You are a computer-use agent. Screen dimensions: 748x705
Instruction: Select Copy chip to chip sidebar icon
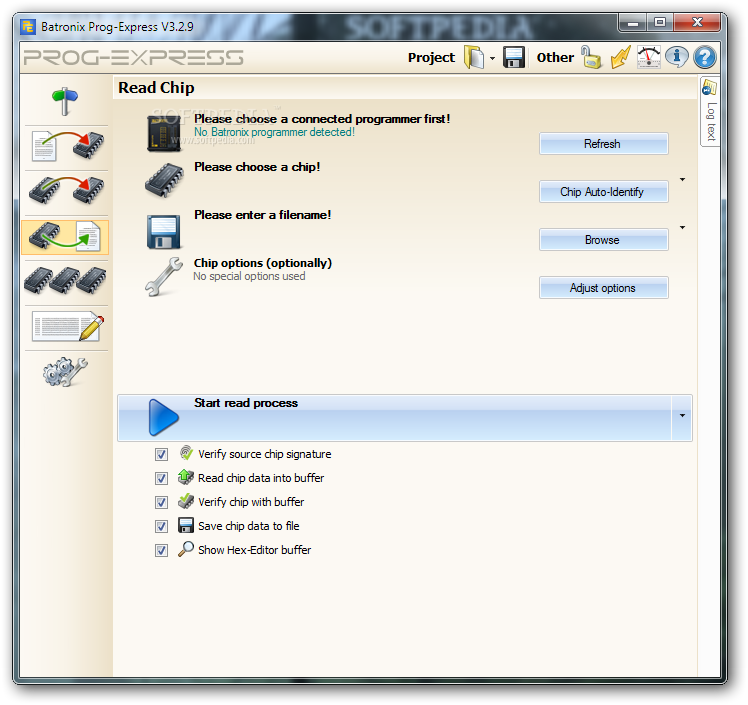pos(66,191)
